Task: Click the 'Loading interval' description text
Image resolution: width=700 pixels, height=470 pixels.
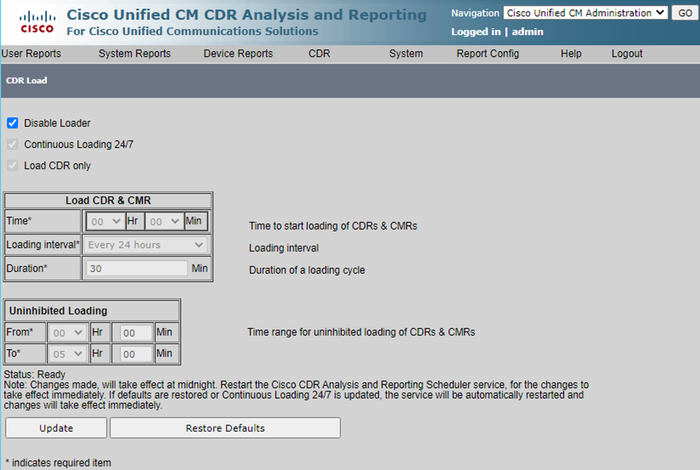Action: pos(283,248)
